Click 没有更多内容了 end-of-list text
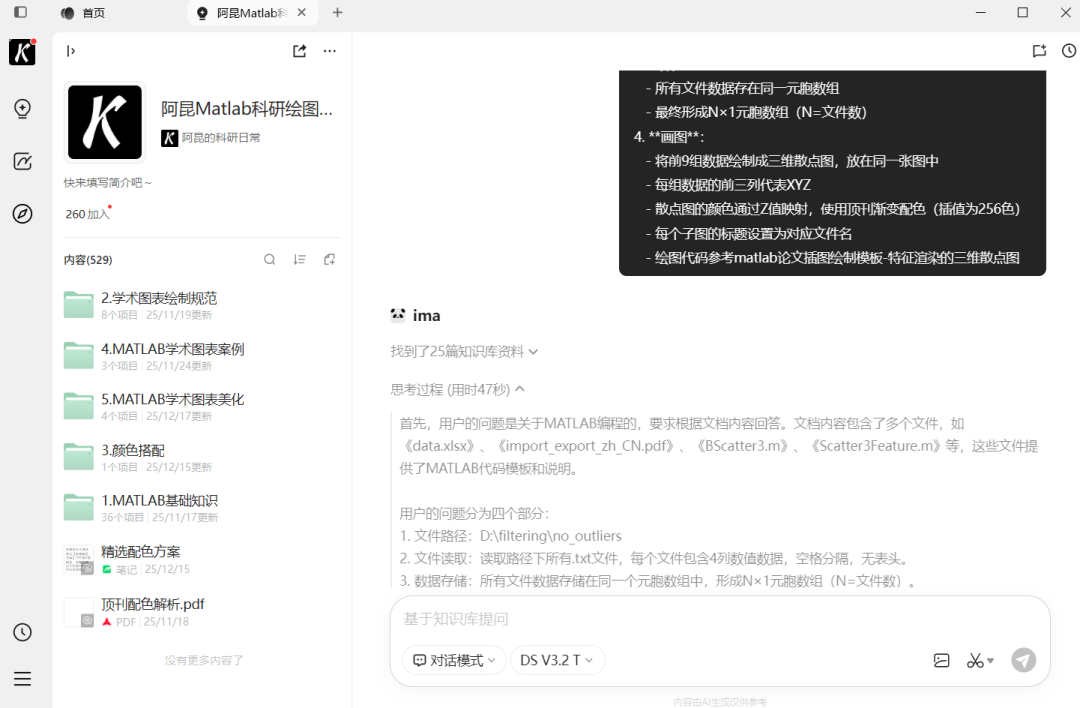The image size is (1080, 708). point(204,660)
